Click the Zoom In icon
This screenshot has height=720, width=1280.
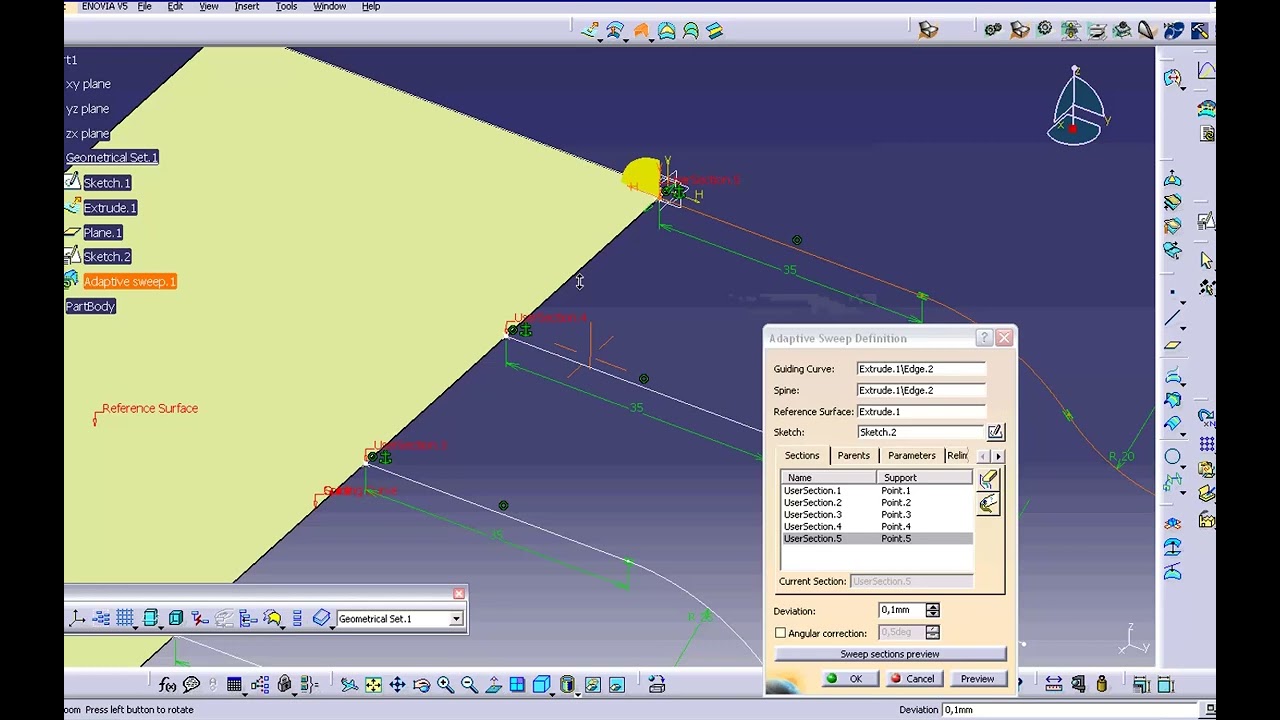coord(445,685)
